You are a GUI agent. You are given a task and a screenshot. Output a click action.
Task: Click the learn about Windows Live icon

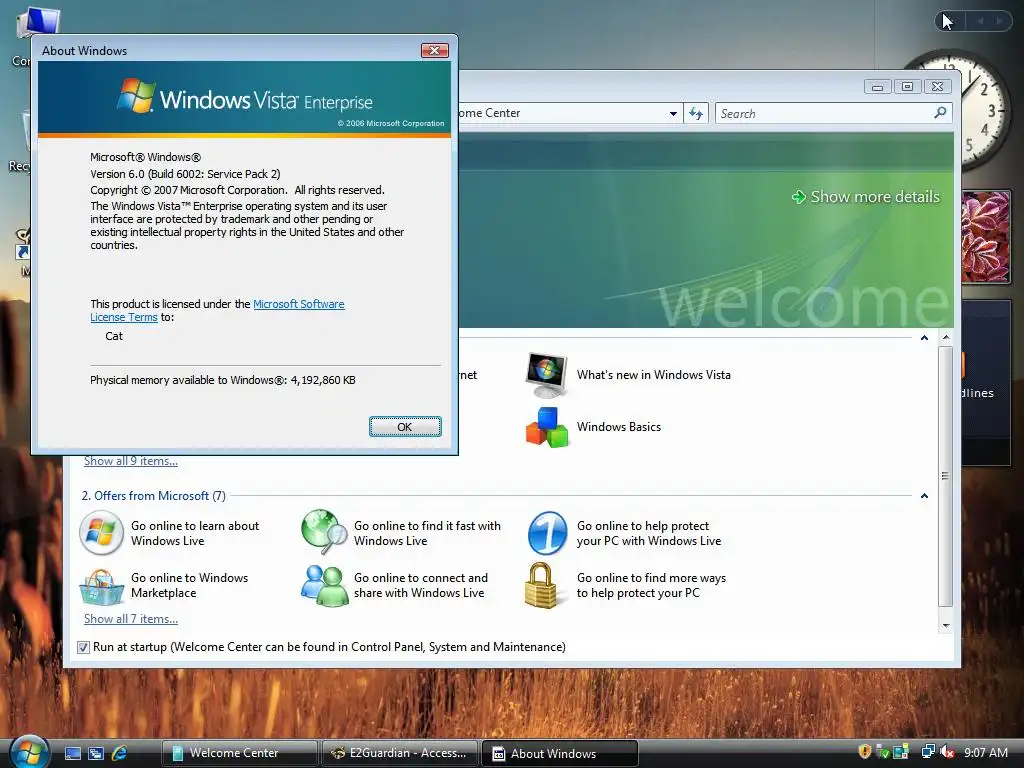(x=101, y=533)
